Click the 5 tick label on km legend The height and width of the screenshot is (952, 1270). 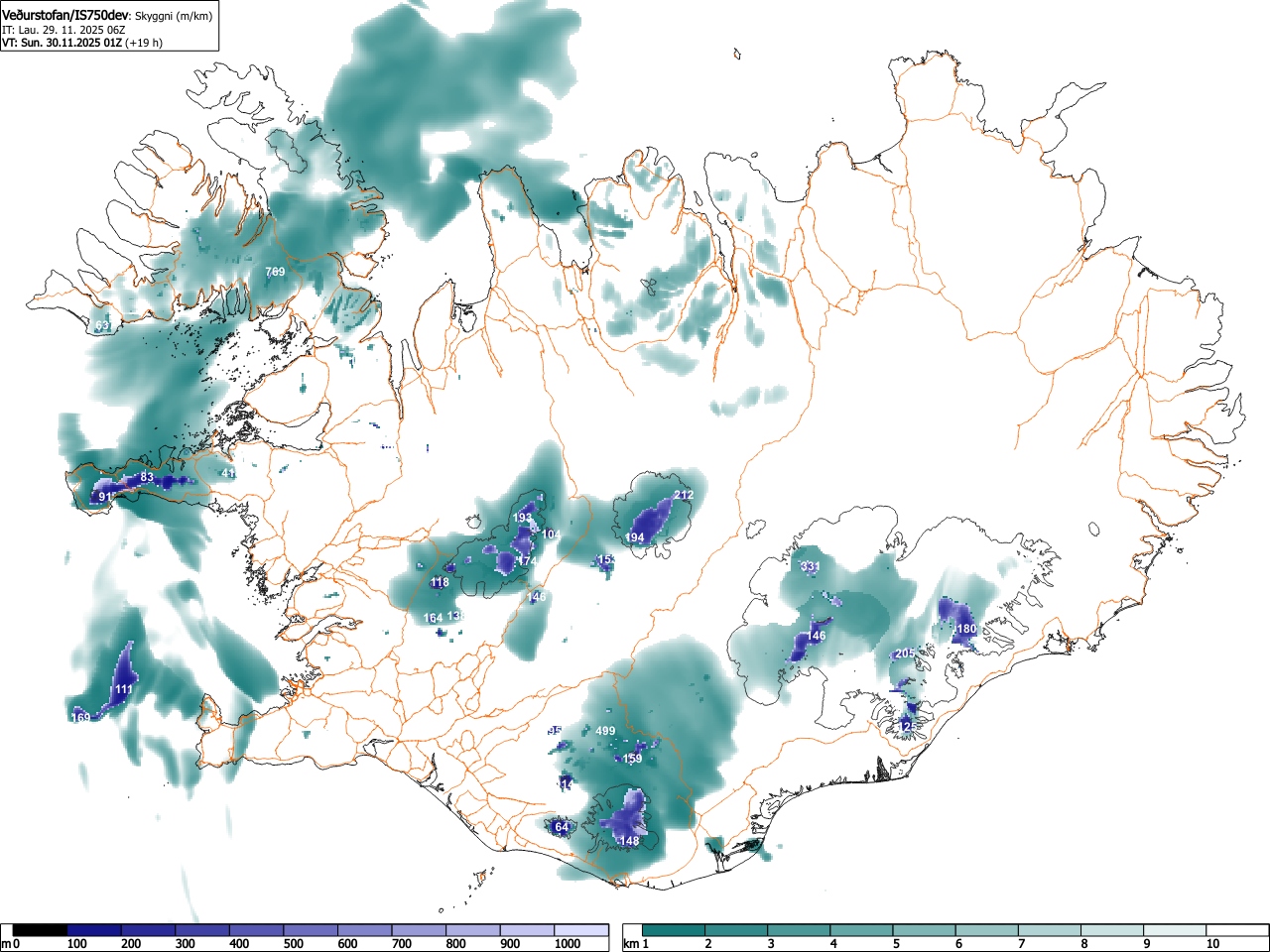click(x=896, y=944)
